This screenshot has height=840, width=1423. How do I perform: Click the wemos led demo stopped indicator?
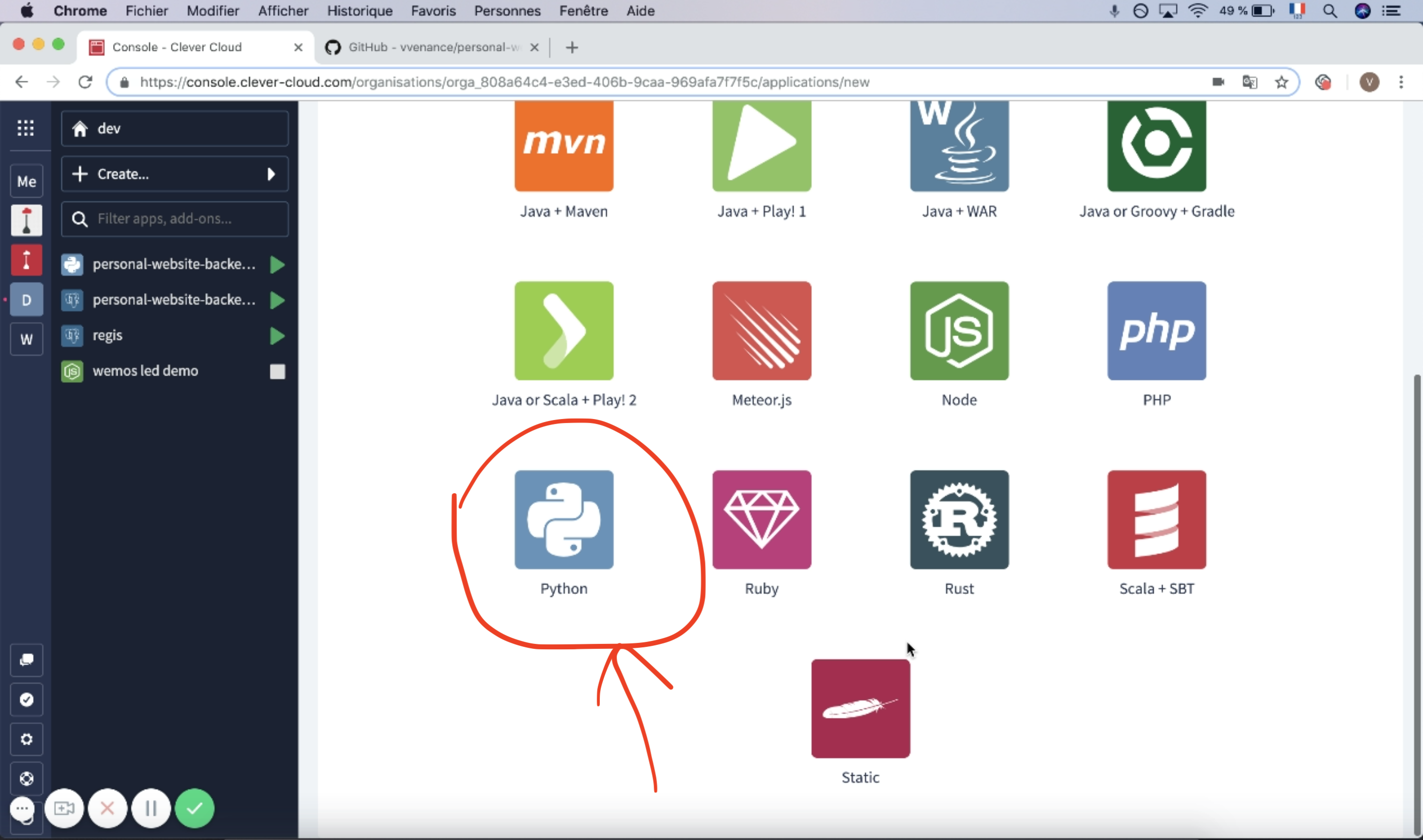277,371
